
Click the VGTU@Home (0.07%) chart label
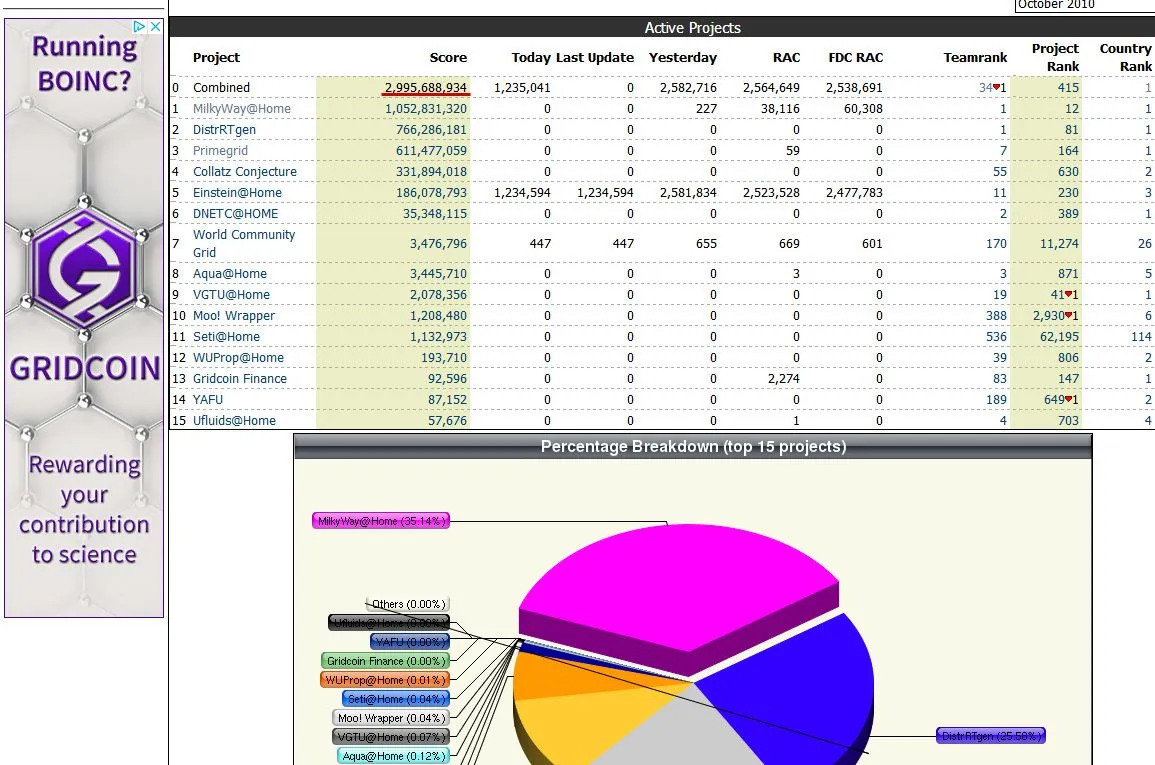[391, 737]
